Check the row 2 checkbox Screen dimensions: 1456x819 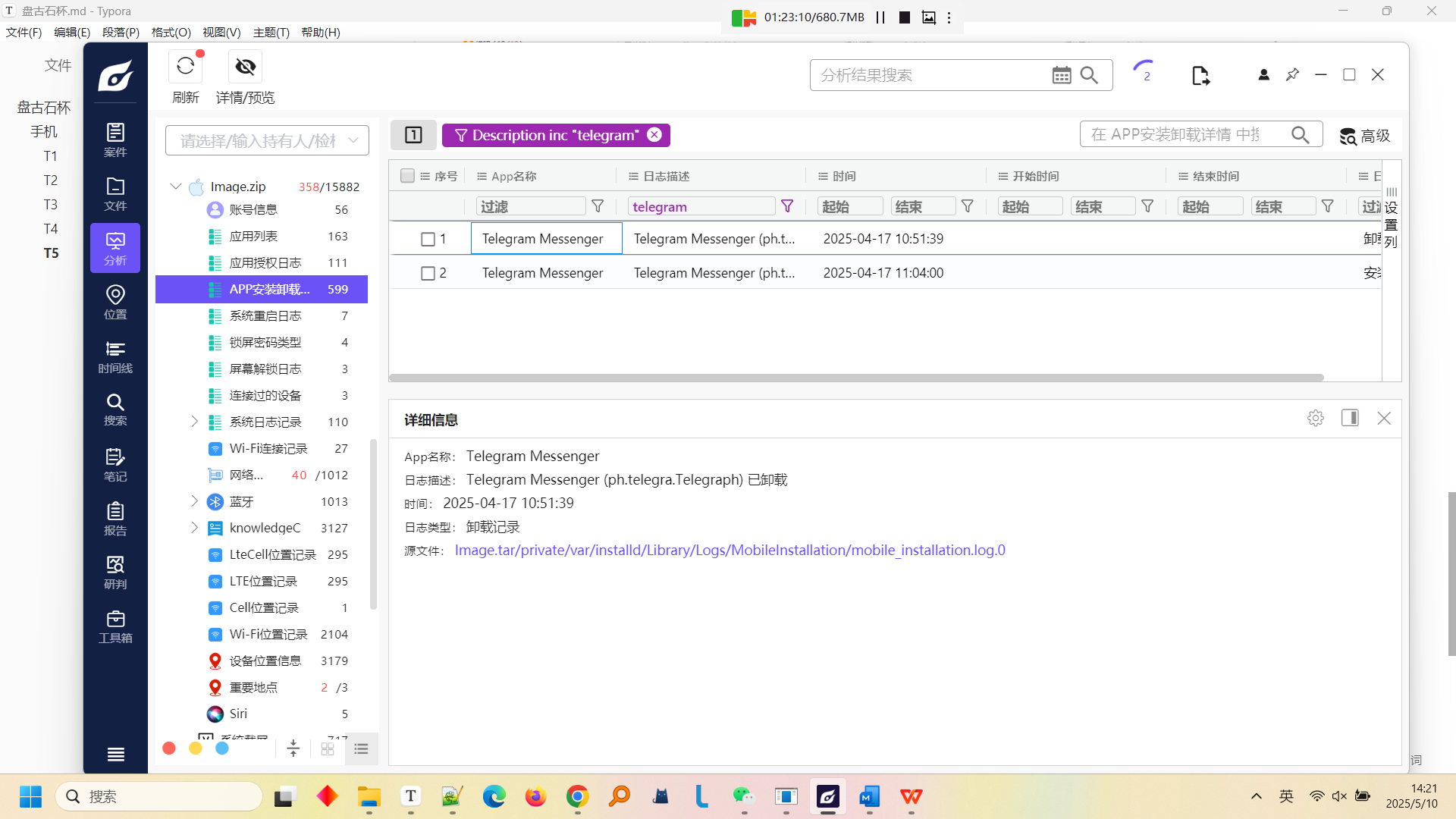click(x=428, y=273)
